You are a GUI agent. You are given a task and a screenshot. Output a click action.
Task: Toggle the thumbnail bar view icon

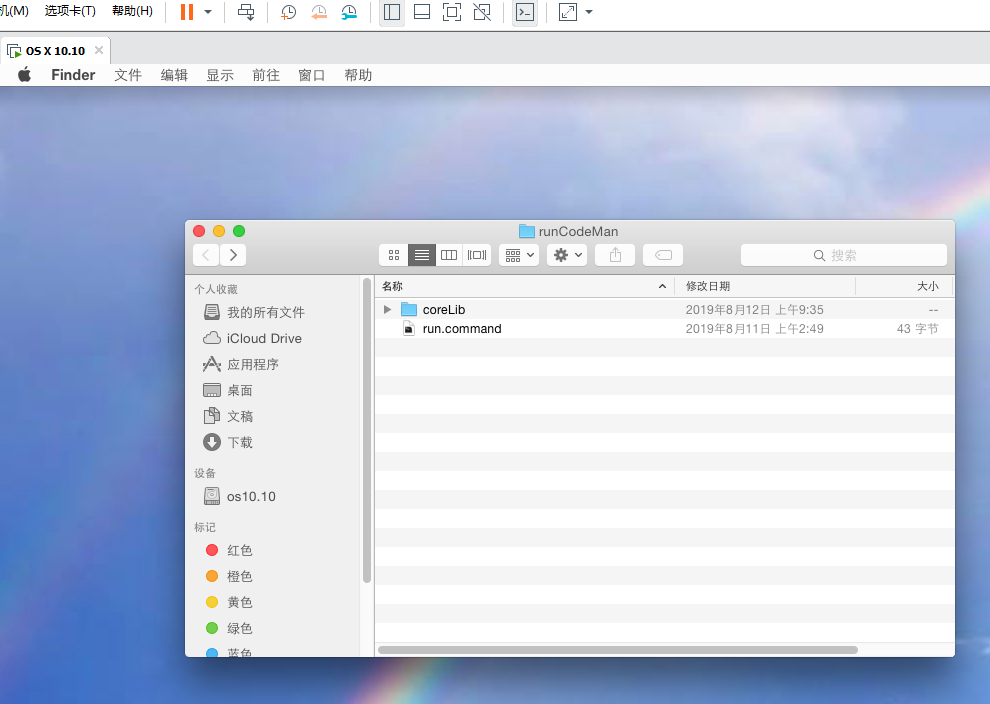(x=422, y=12)
